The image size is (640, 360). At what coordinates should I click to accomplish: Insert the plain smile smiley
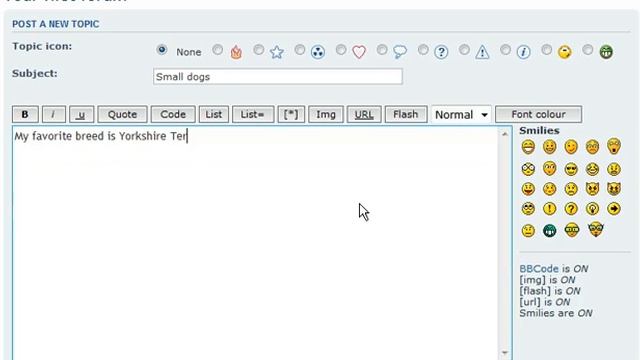[x=550, y=147]
